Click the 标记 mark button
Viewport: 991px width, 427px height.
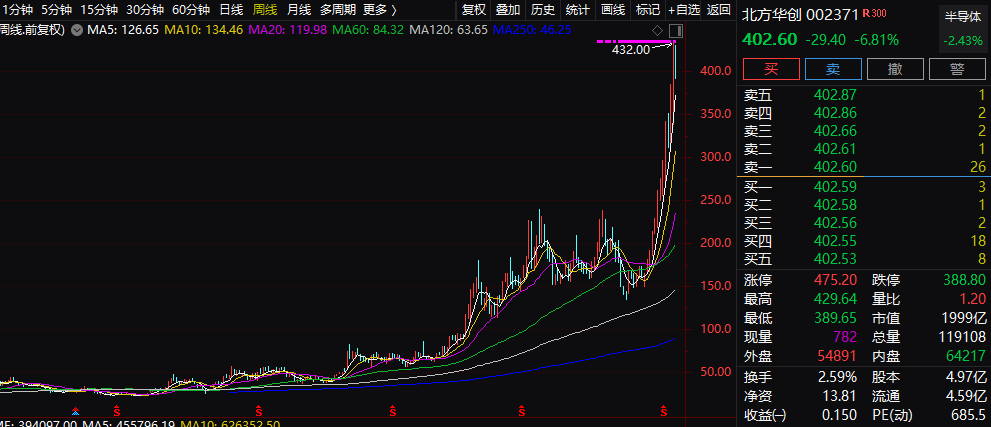[647, 10]
